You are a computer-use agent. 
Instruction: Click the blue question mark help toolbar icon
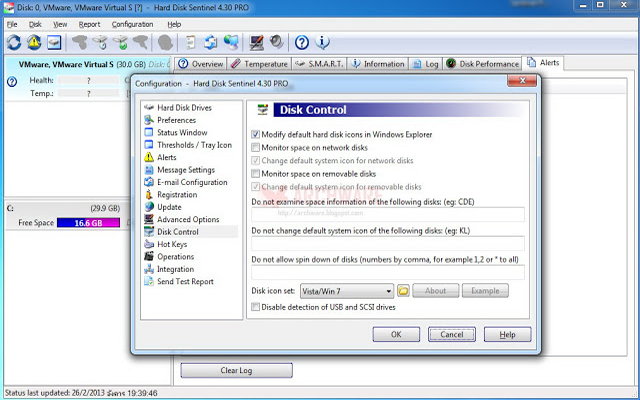coord(302,42)
